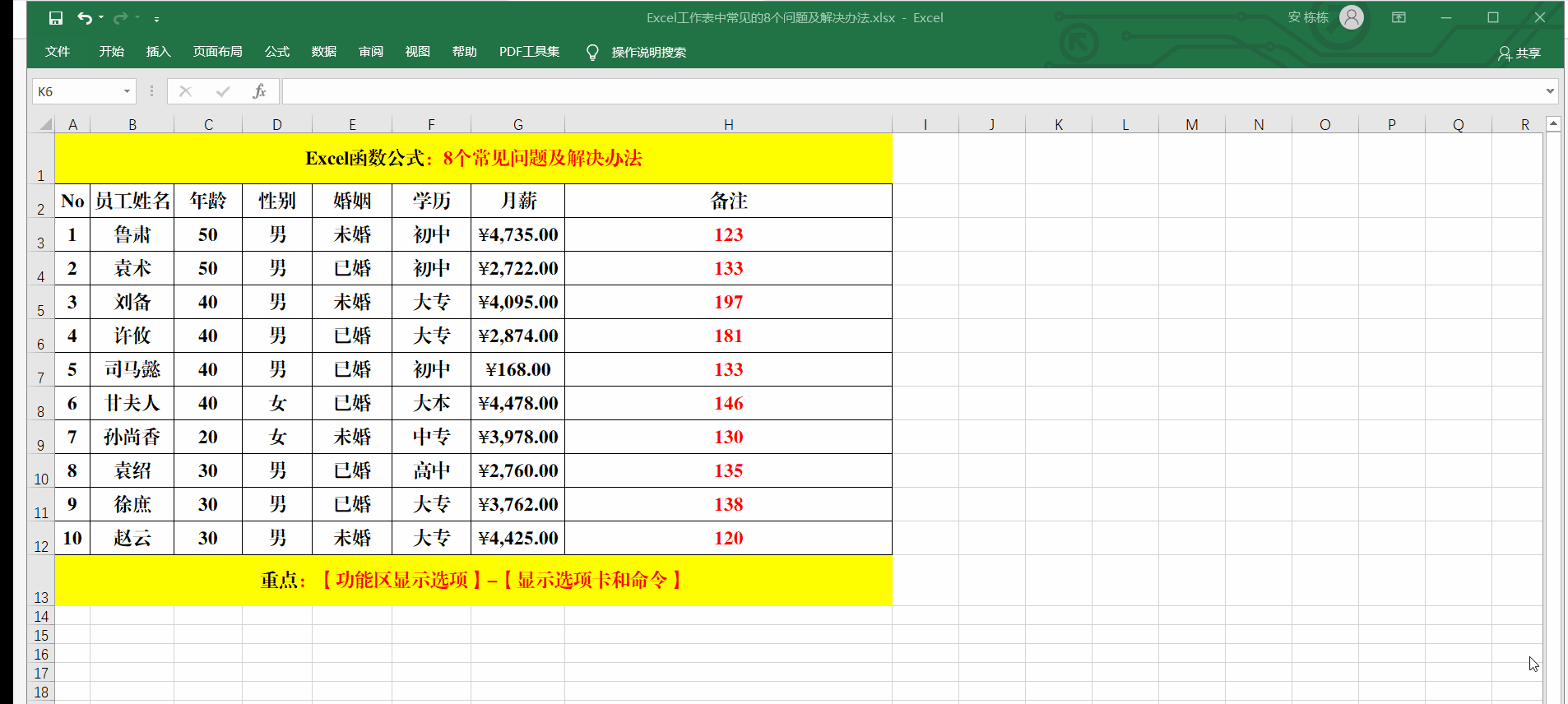Click the 共享 share button

(x=1519, y=53)
